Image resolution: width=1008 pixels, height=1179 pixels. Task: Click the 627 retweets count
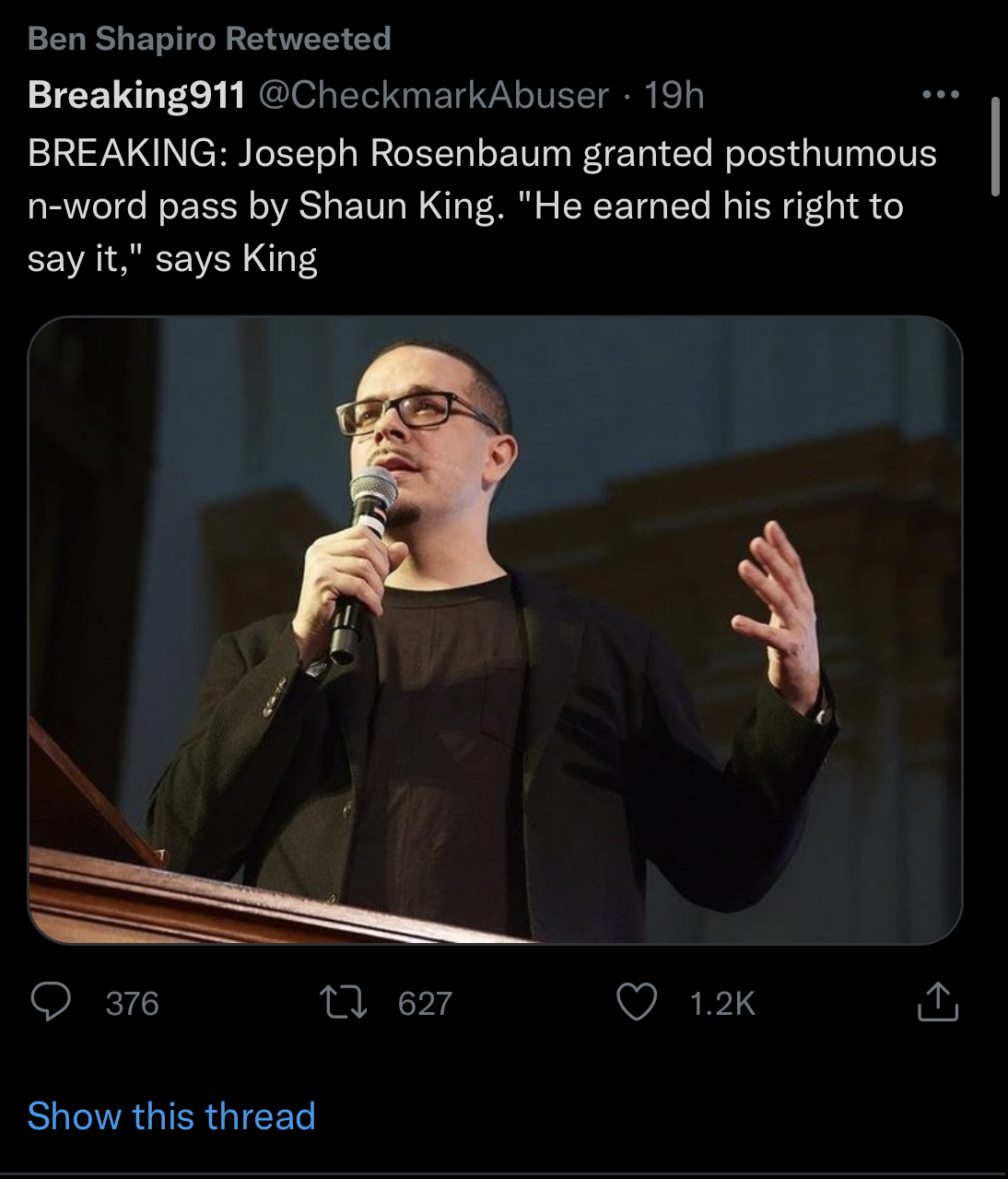425,1003
